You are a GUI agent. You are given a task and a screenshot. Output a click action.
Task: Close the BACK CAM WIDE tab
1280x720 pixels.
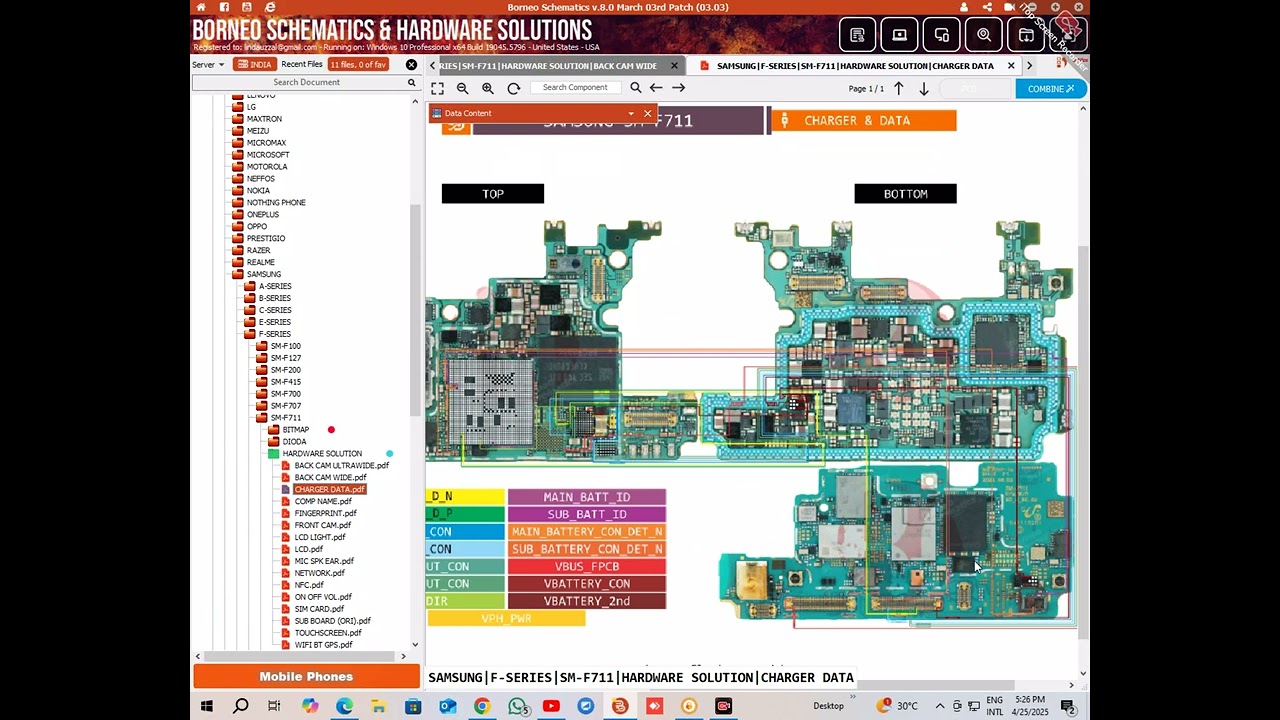pos(674,66)
